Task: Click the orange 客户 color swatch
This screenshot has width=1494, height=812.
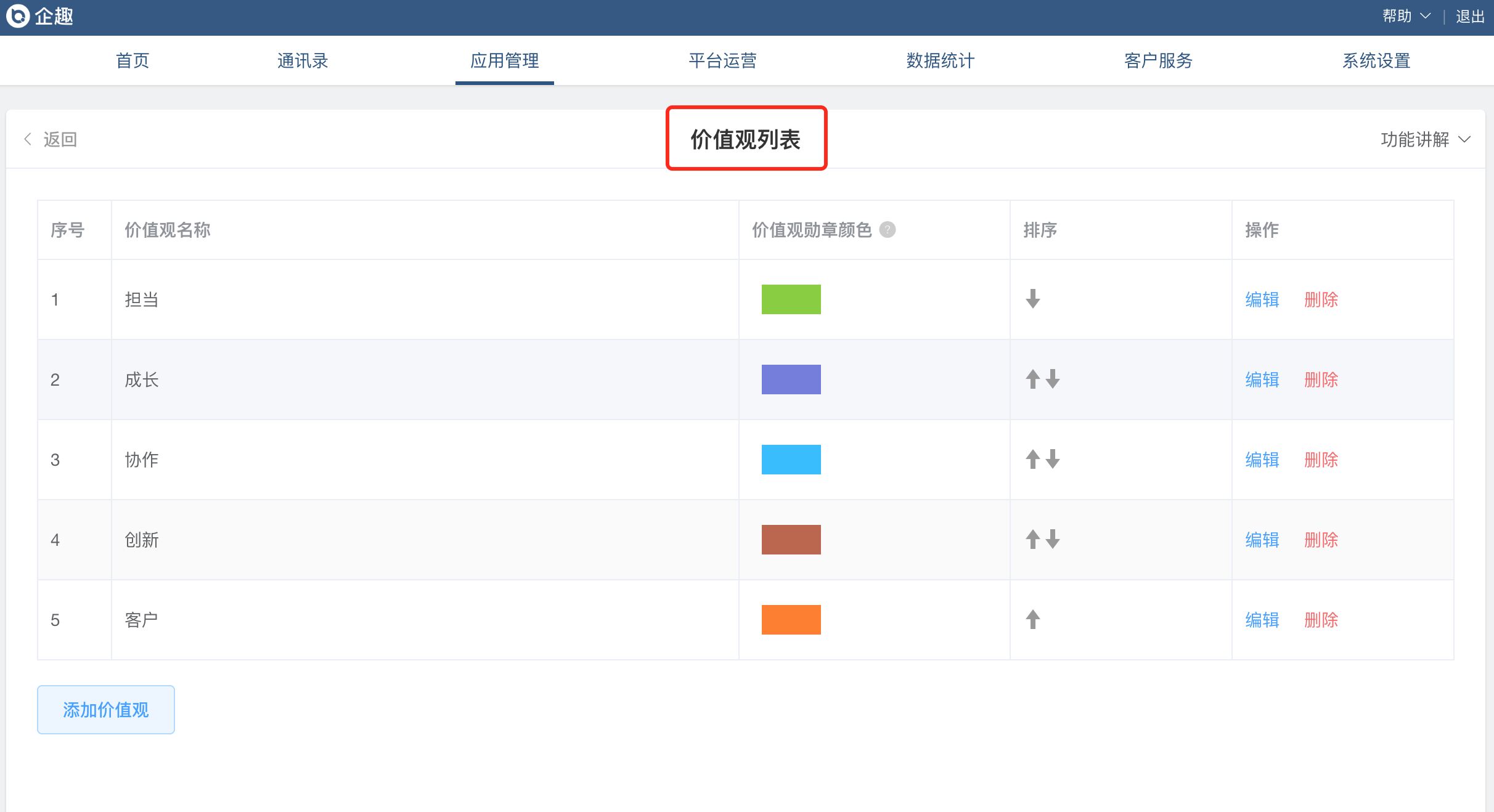Action: coord(791,620)
